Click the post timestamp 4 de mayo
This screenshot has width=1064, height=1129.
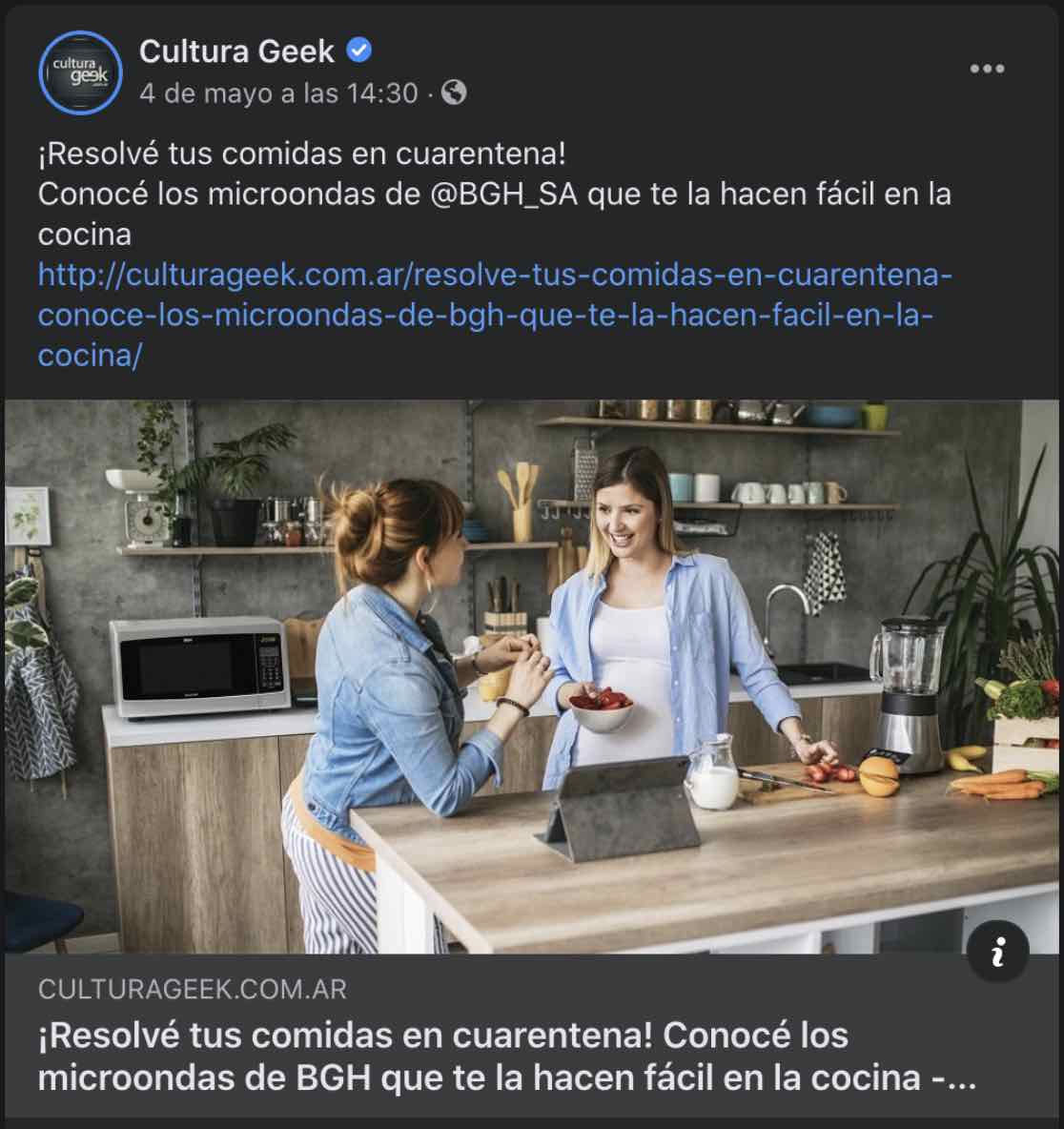(x=278, y=92)
